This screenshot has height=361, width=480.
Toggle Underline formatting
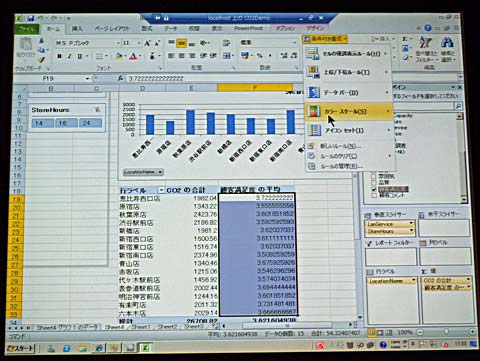[80, 56]
